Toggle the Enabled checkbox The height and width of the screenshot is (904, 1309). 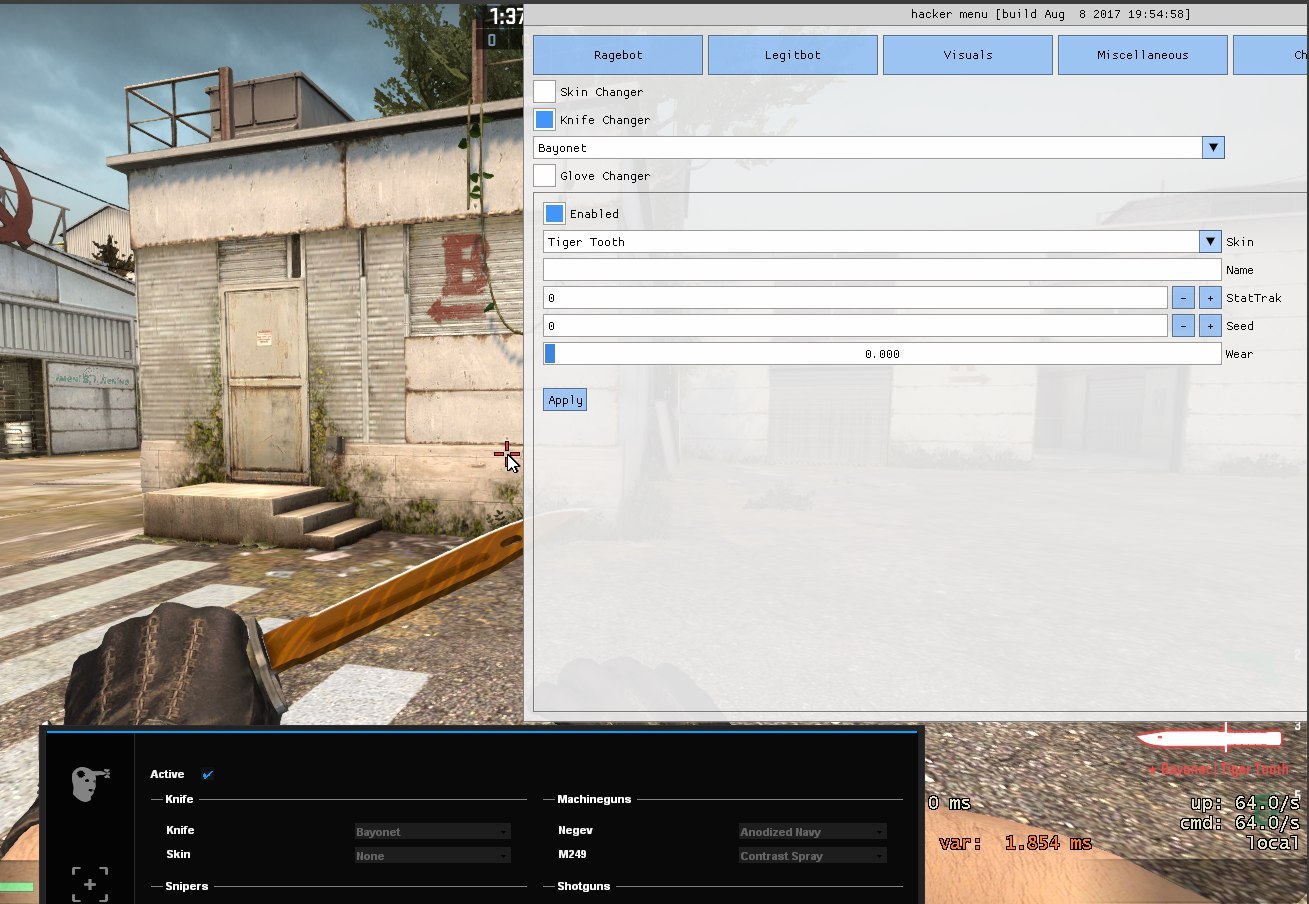click(x=554, y=214)
